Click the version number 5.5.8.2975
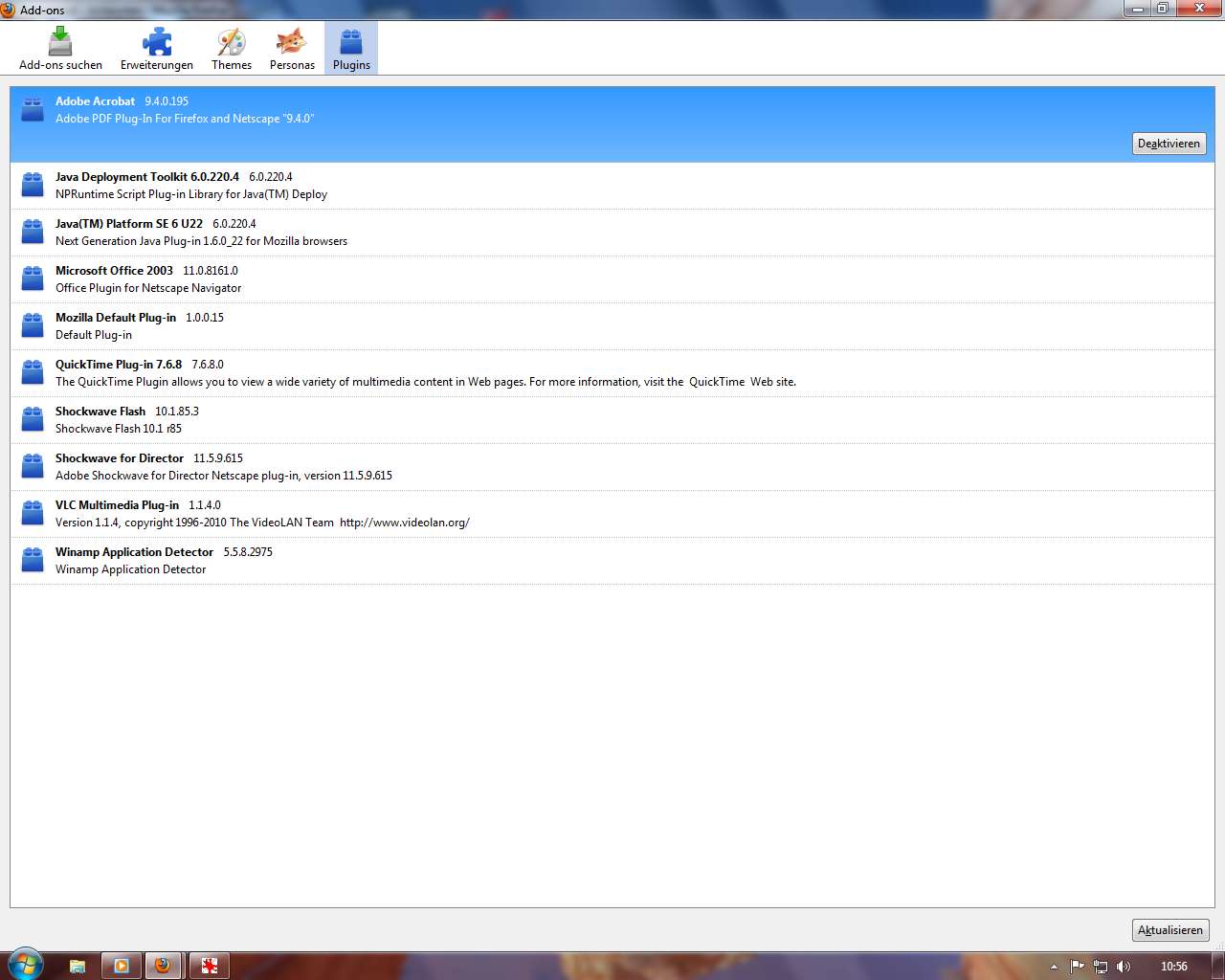 click(248, 552)
